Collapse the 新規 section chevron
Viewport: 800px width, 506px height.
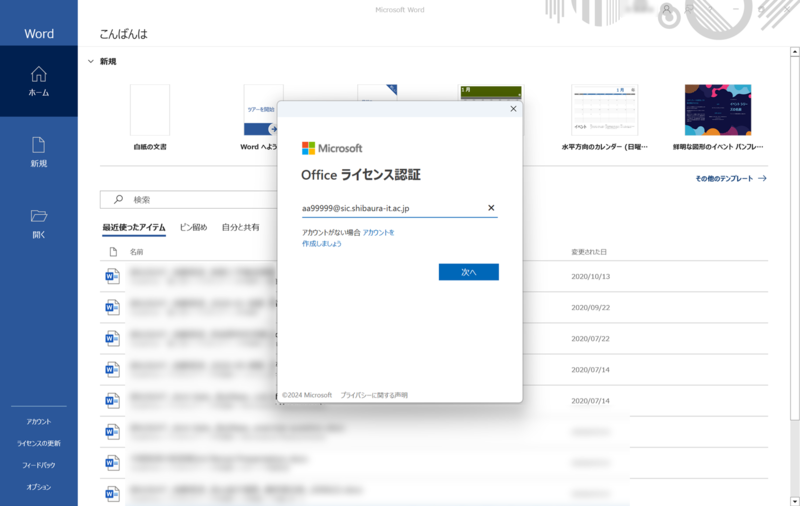pos(91,62)
